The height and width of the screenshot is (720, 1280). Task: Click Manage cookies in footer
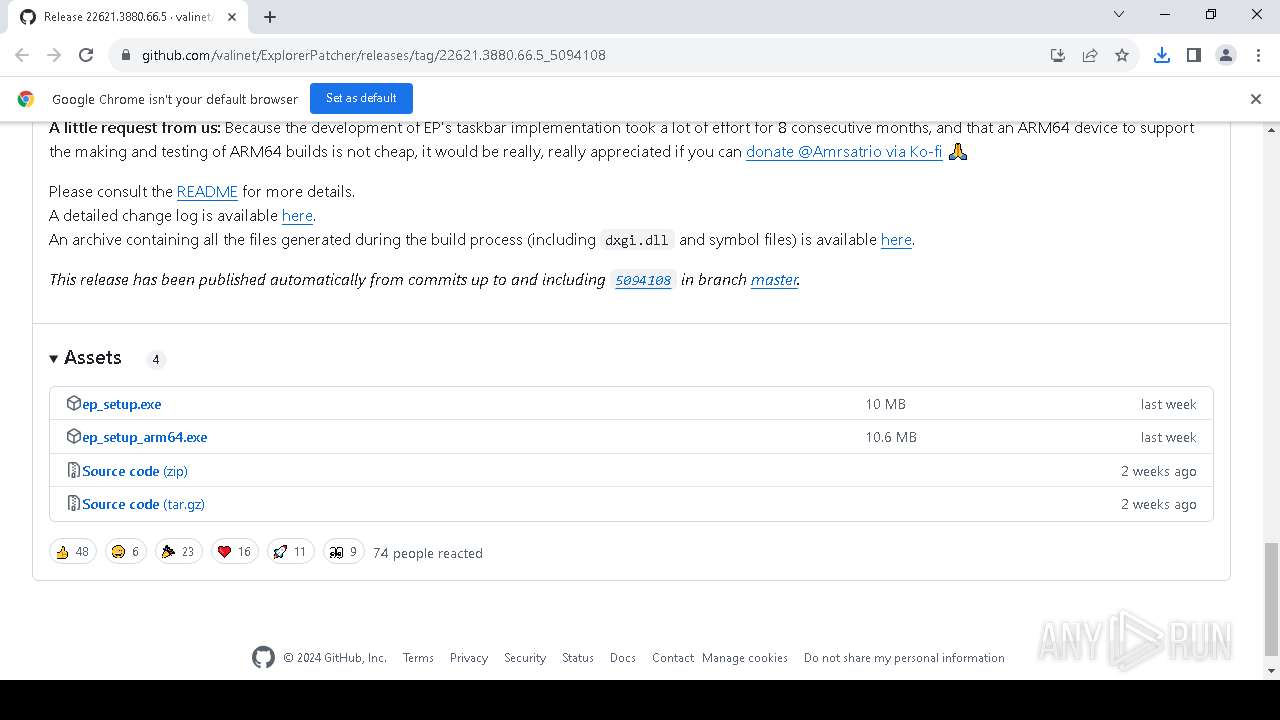[745, 657]
